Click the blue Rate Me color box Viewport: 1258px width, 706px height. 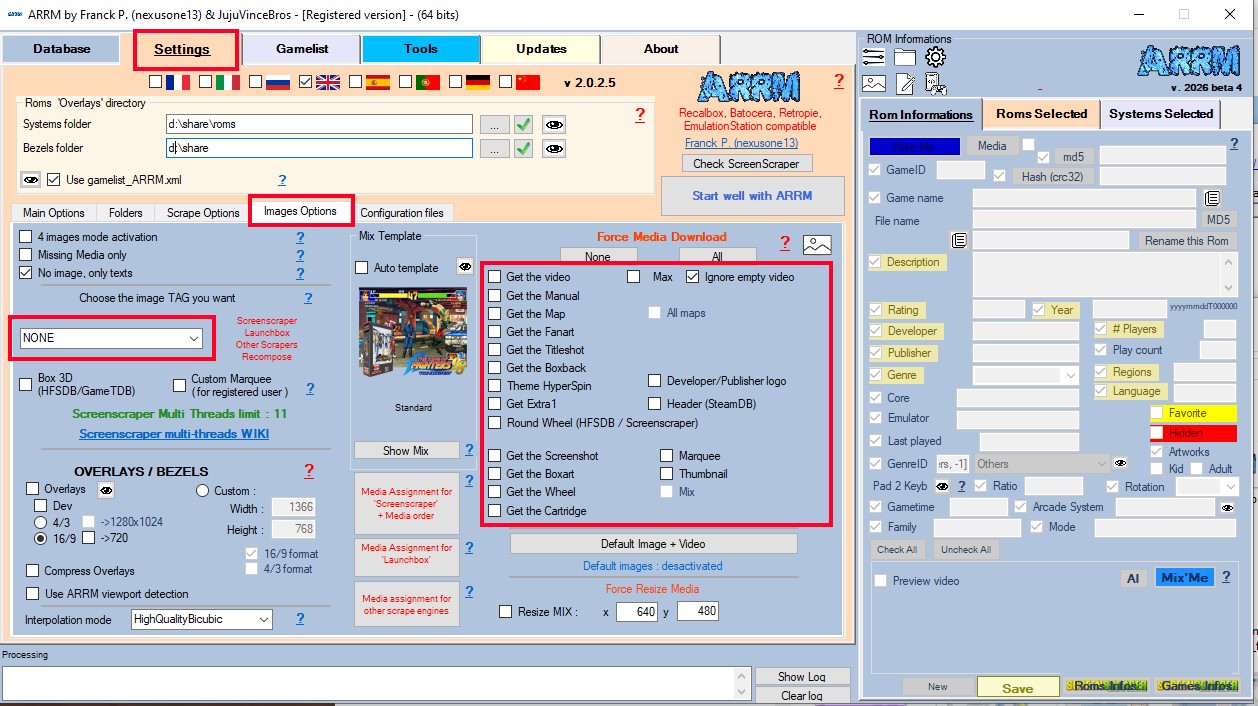pyautogui.click(x=914, y=146)
